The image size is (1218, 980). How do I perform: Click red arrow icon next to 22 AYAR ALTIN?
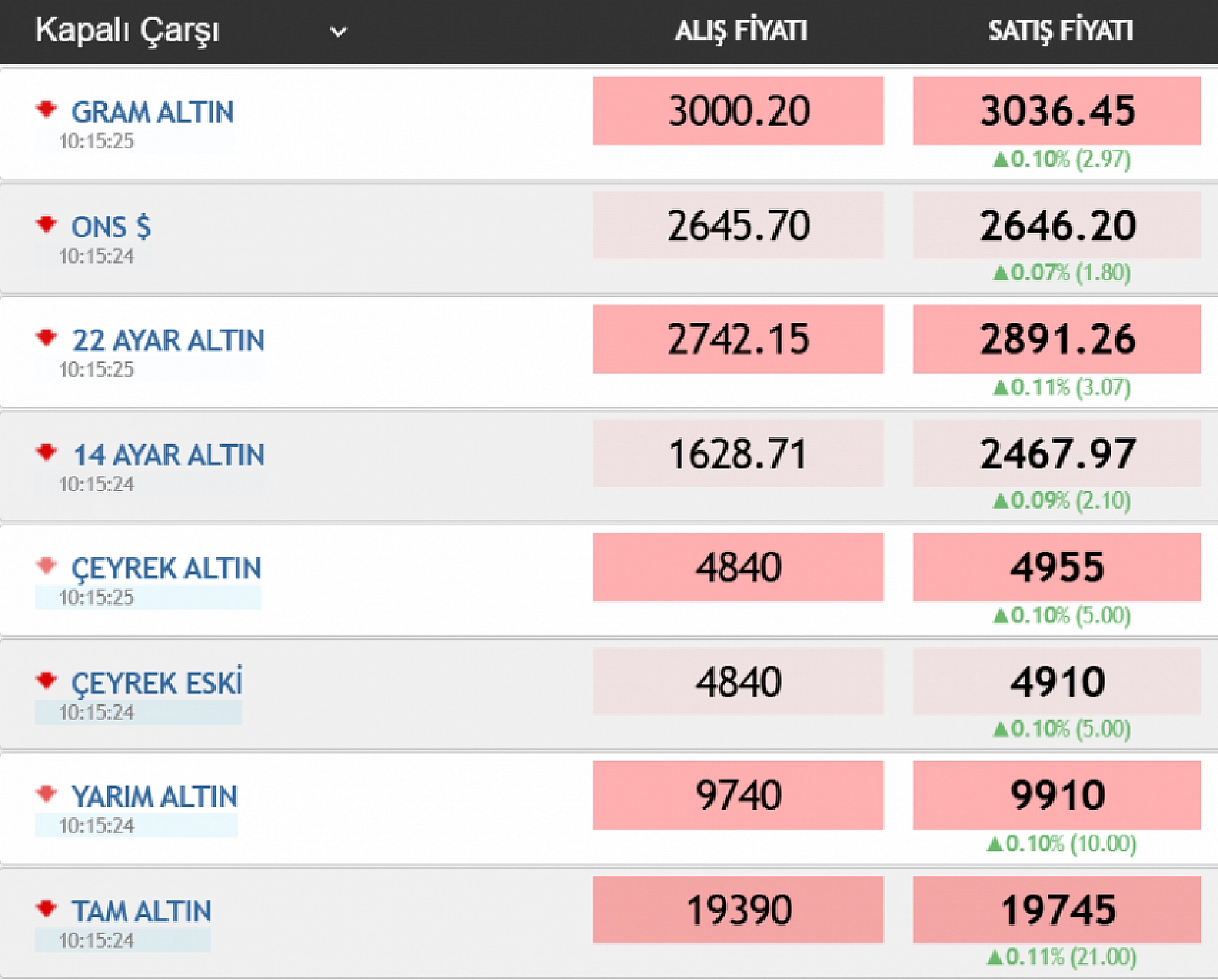click(x=46, y=338)
